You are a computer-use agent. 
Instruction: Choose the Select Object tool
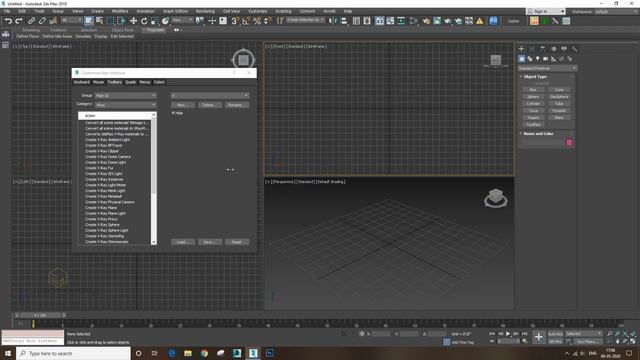point(89,21)
